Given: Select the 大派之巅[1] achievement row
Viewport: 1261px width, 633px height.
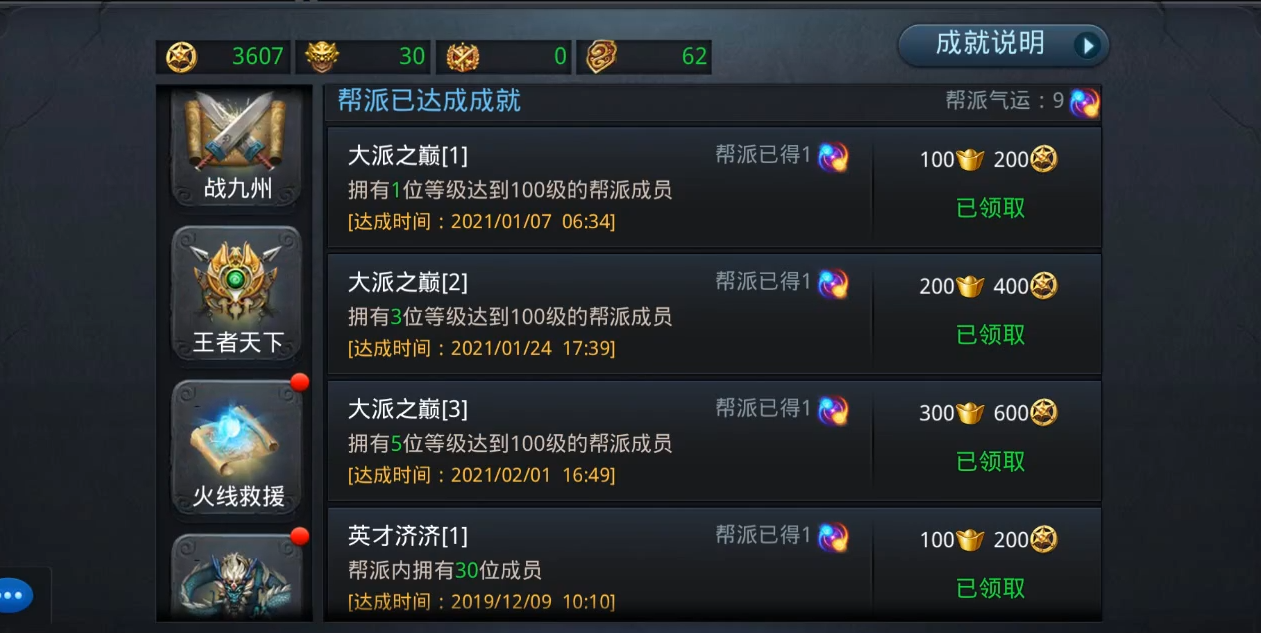Looking at the screenshot, I should coord(714,187).
